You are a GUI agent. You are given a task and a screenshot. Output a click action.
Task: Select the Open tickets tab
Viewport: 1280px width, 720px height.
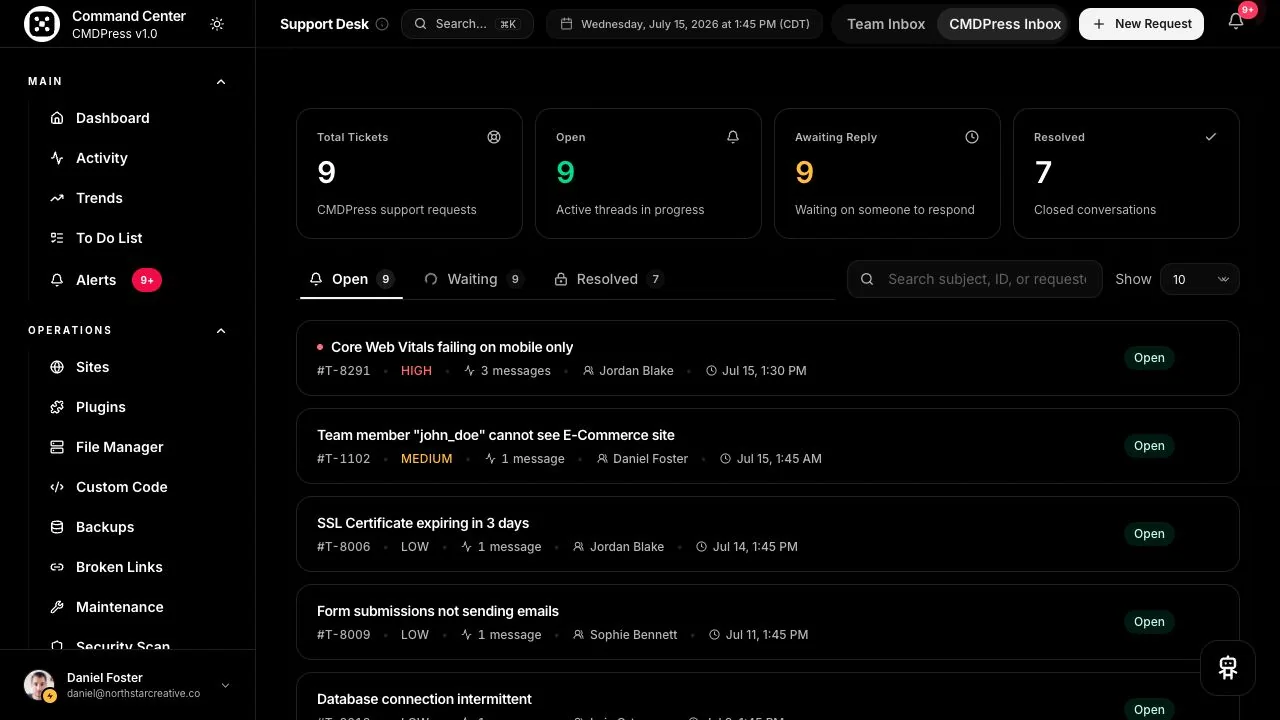[352, 279]
